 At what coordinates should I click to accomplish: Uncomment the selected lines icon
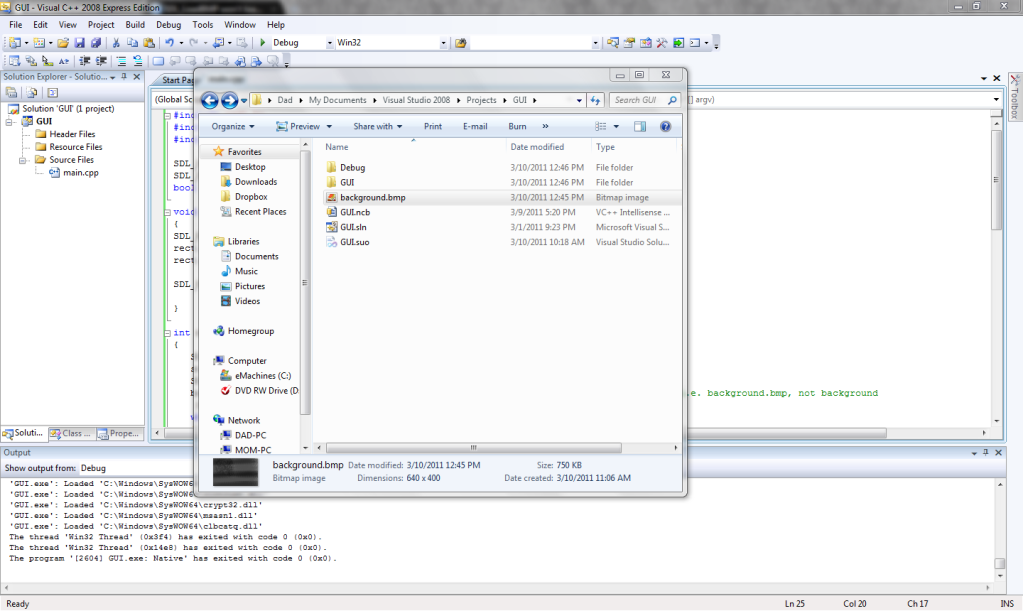click(138, 61)
